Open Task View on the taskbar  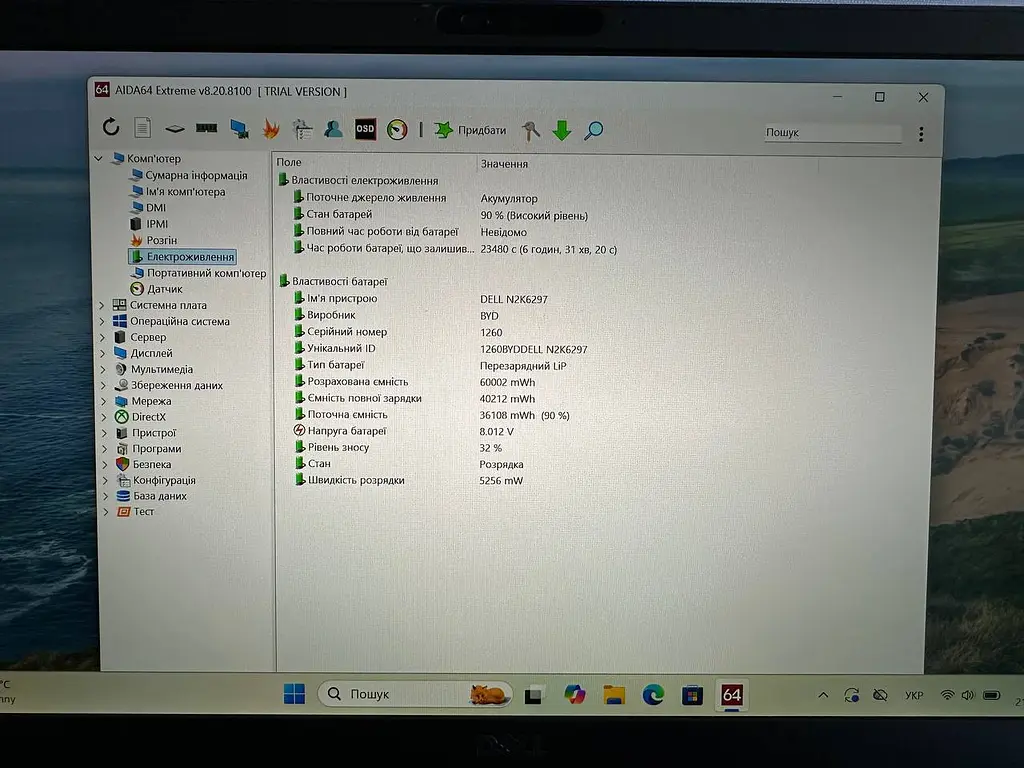click(534, 694)
